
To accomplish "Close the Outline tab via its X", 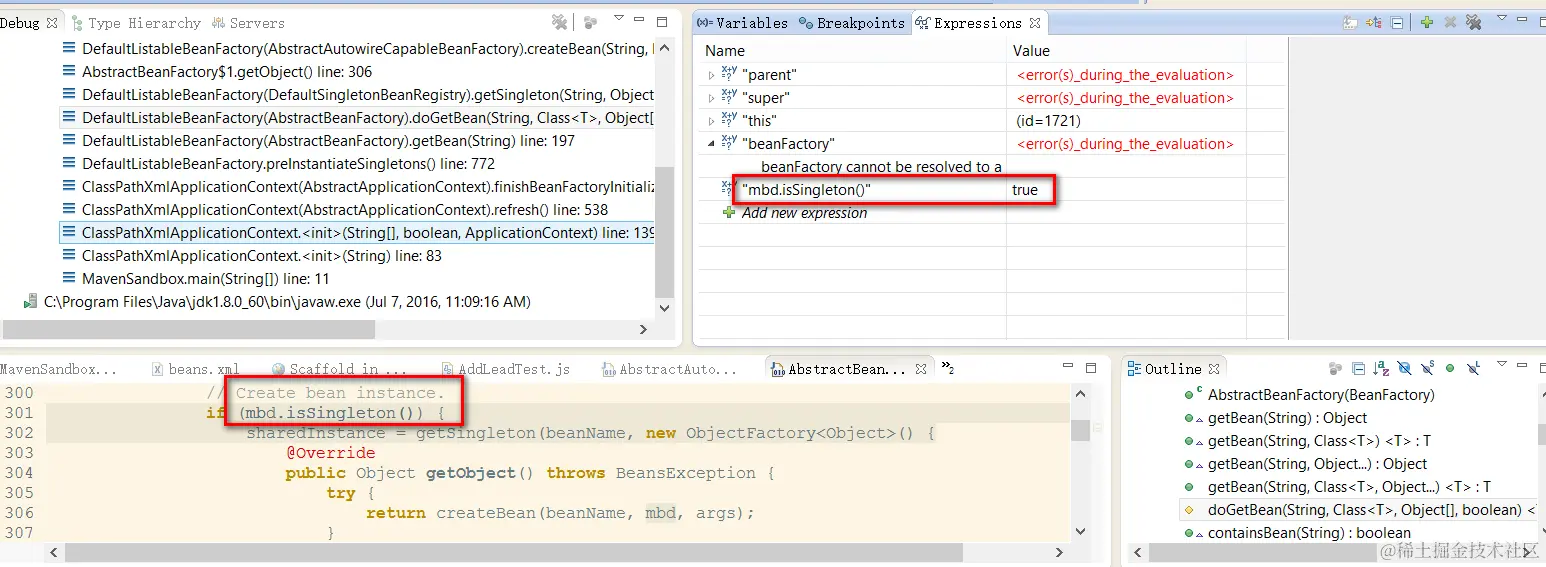I will (x=1214, y=369).
